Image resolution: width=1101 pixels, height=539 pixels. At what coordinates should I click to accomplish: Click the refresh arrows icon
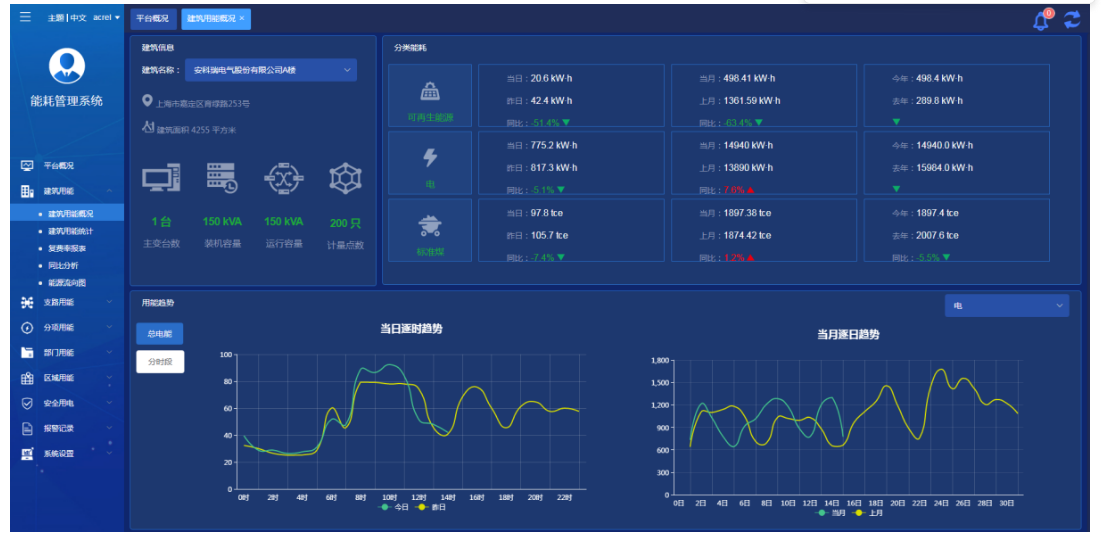[1072, 20]
